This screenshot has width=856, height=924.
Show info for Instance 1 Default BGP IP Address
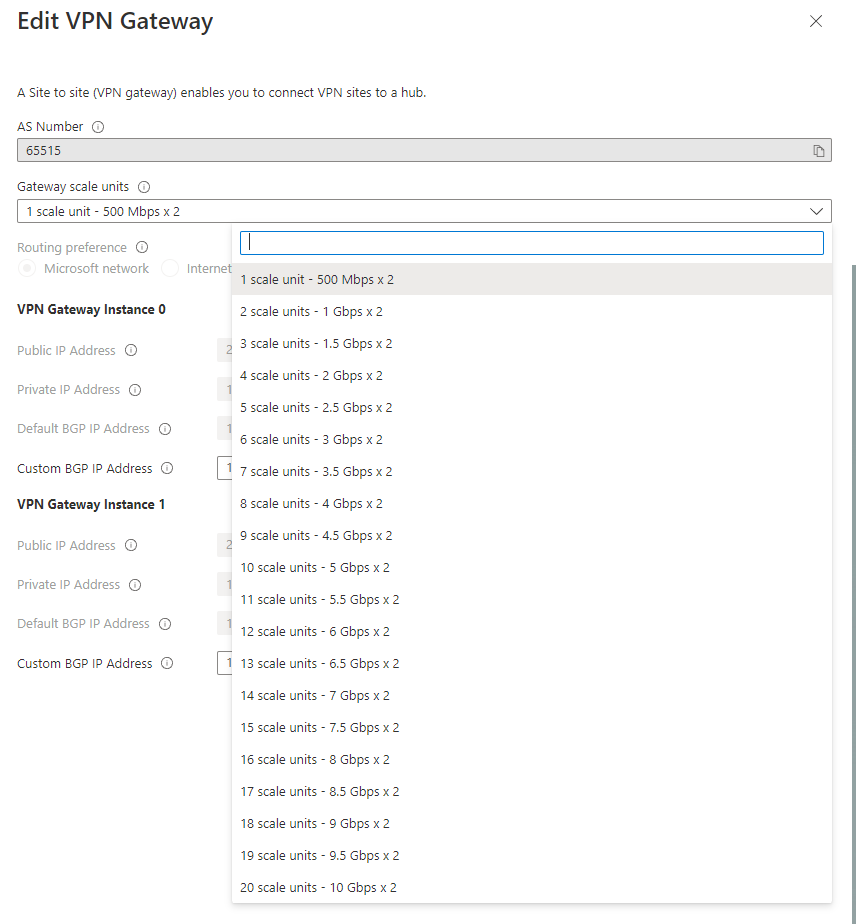coord(165,624)
